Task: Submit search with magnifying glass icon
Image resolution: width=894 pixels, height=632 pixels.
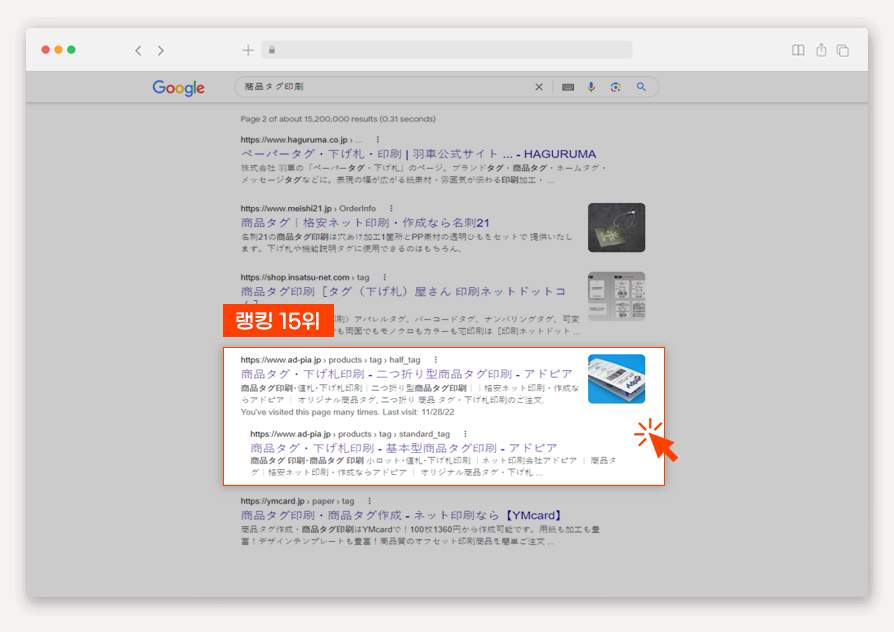Action: 641,87
